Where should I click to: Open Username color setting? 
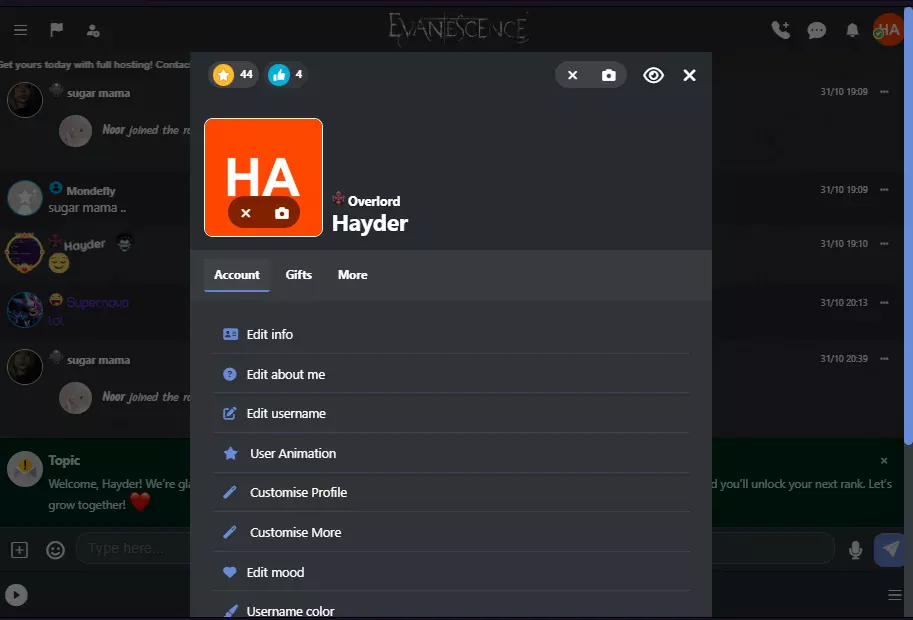(x=290, y=610)
